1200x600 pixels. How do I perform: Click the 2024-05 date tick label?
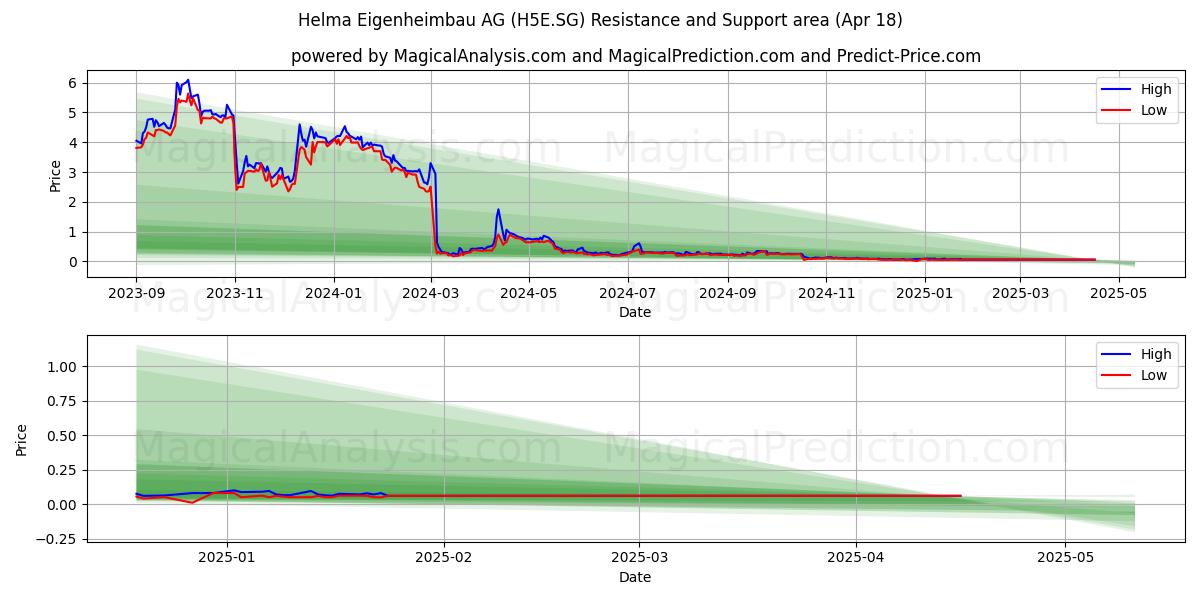[x=529, y=293]
